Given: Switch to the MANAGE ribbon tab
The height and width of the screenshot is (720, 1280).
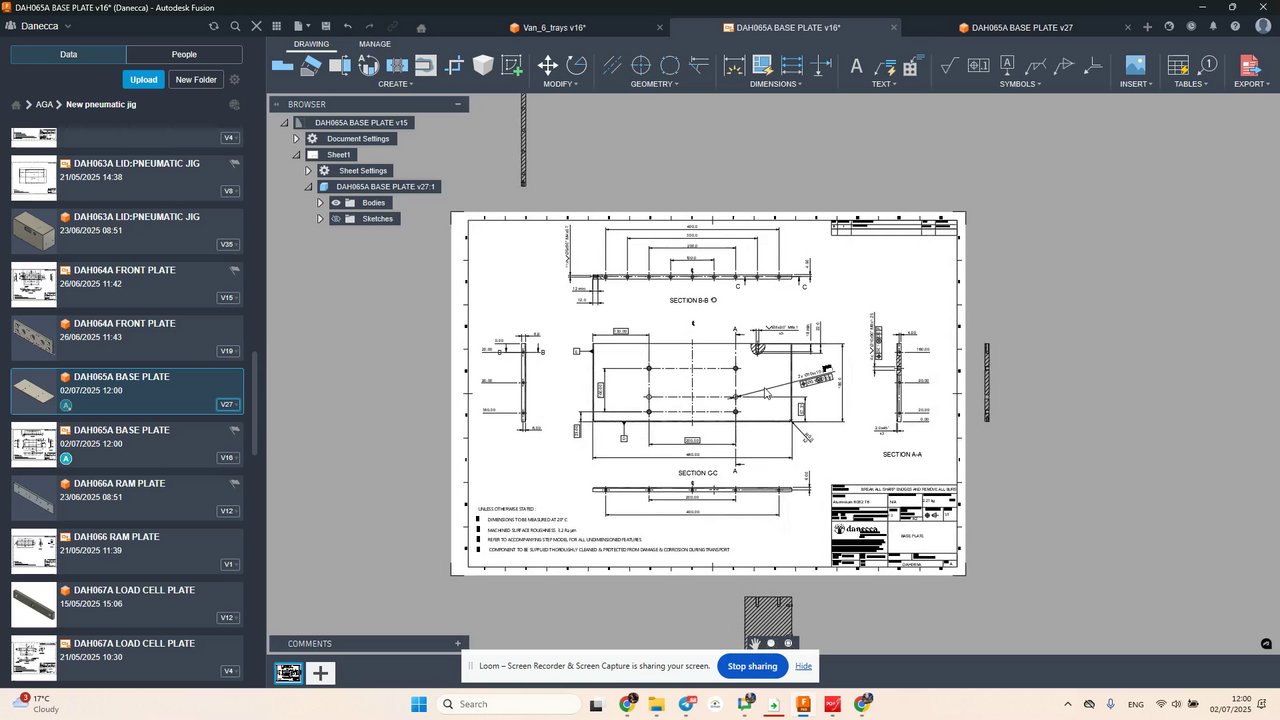Looking at the screenshot, I should 375,44.
